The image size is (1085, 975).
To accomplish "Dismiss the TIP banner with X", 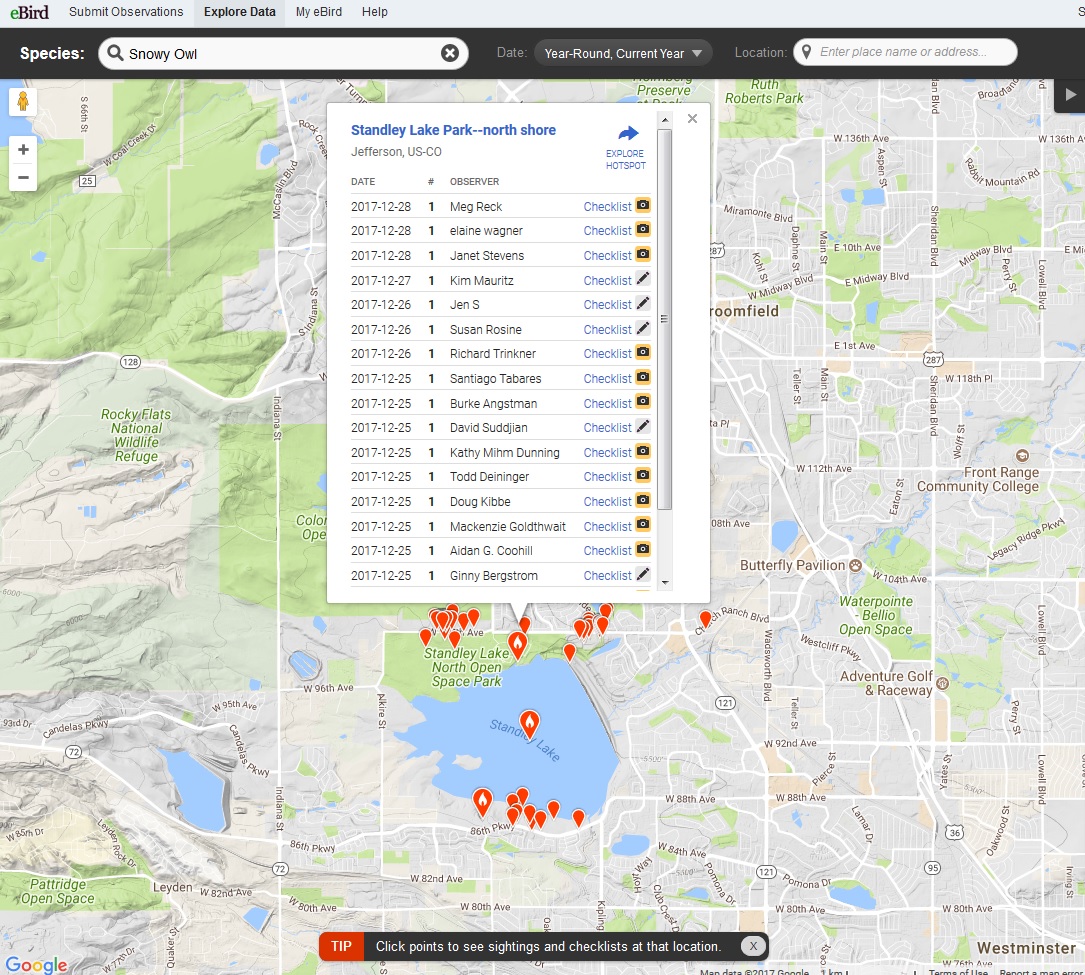I will click(753, 946).
